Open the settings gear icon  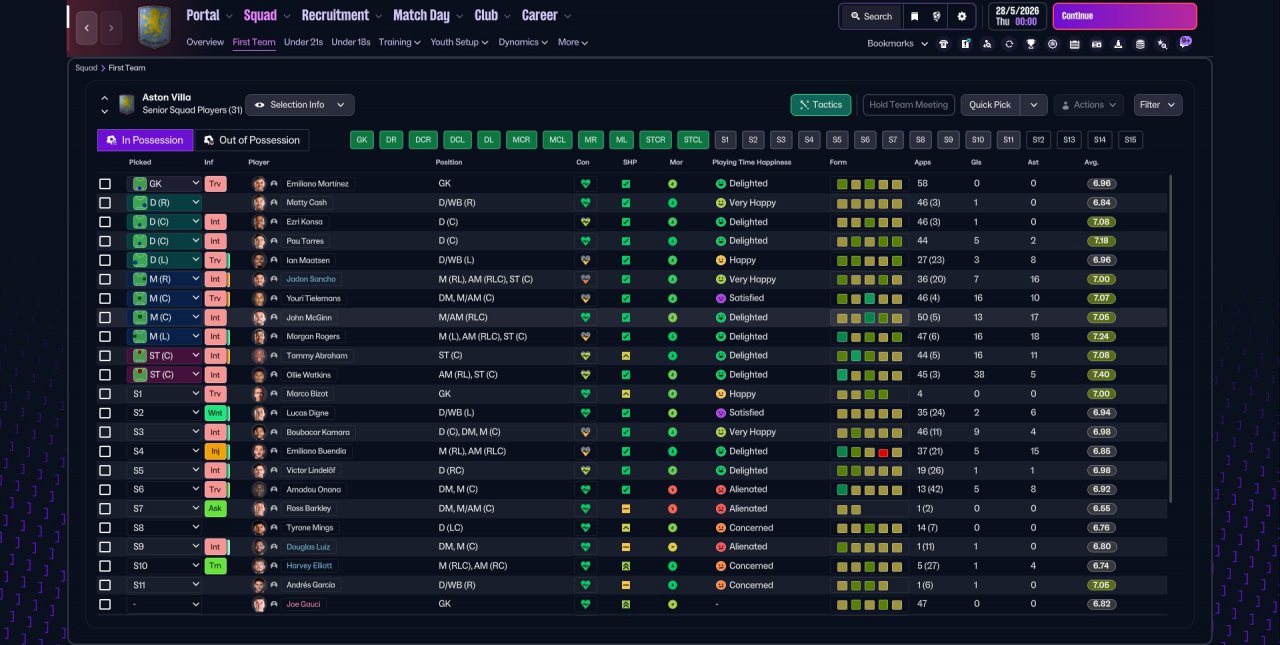click(x=962, y=16)
